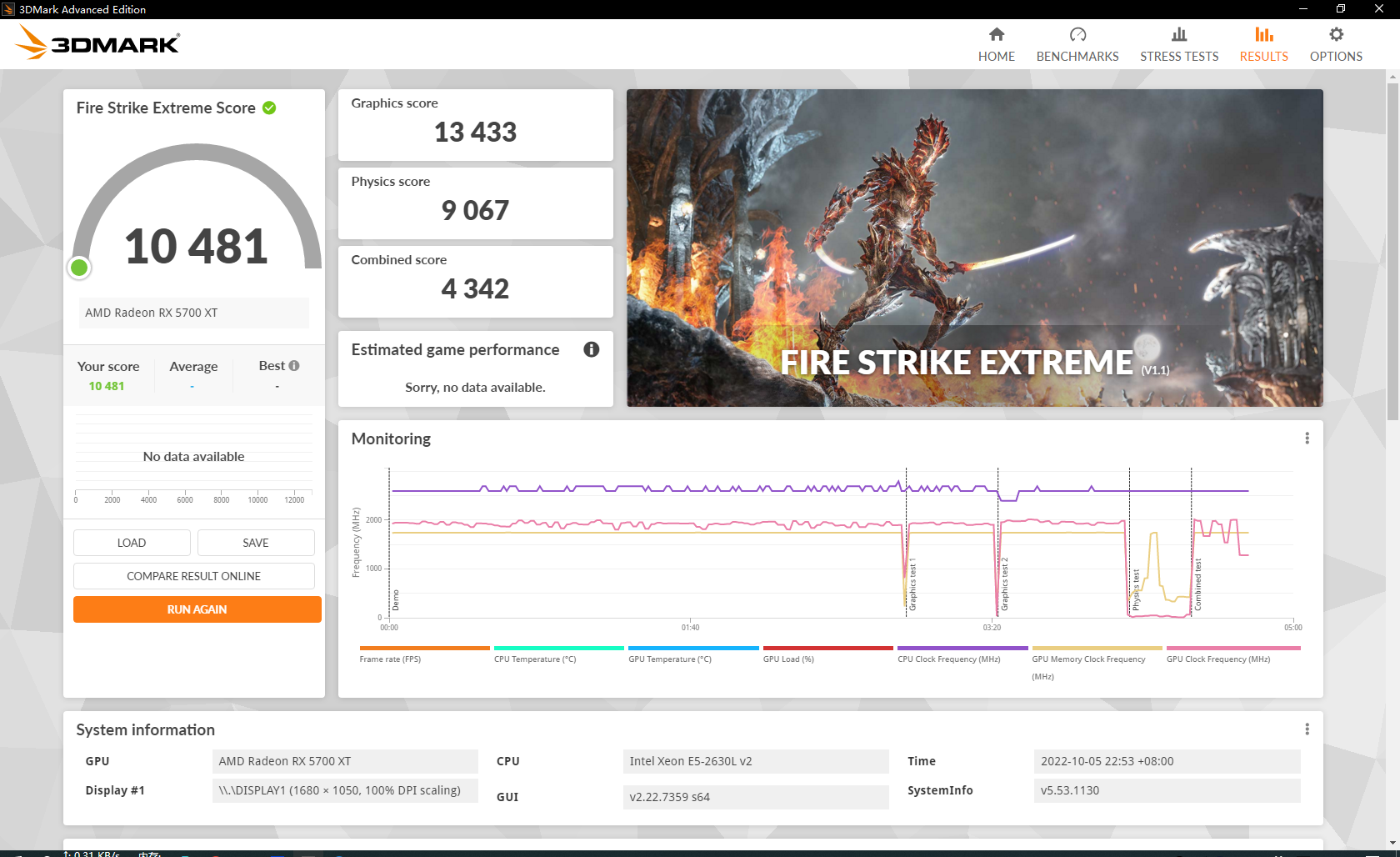
Task: Click the Physics test timeline marker
Action: click(1136, 590)
